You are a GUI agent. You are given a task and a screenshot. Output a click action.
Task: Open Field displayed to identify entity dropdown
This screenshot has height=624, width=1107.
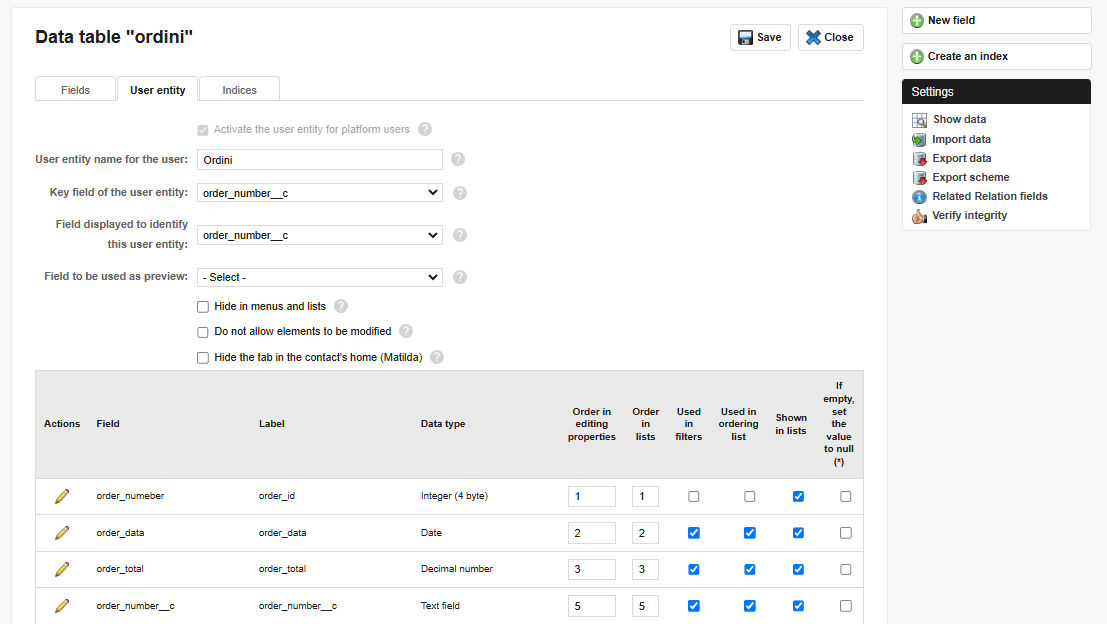point(320,235)
